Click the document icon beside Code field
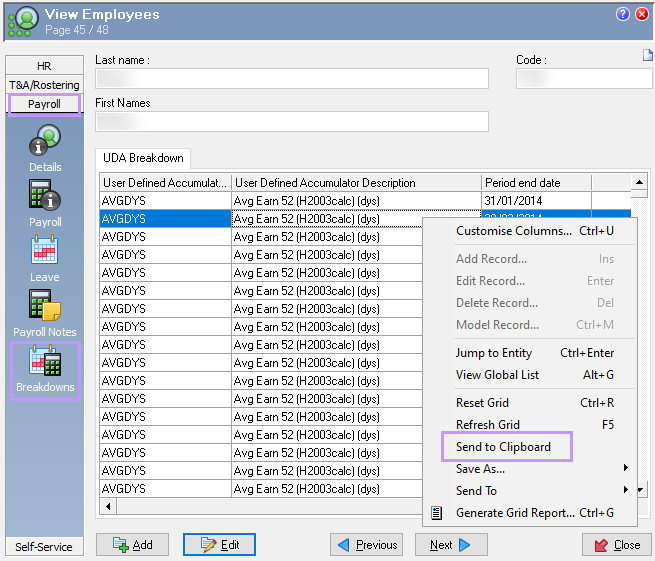The image size is (655, 561). click(647, 56)
